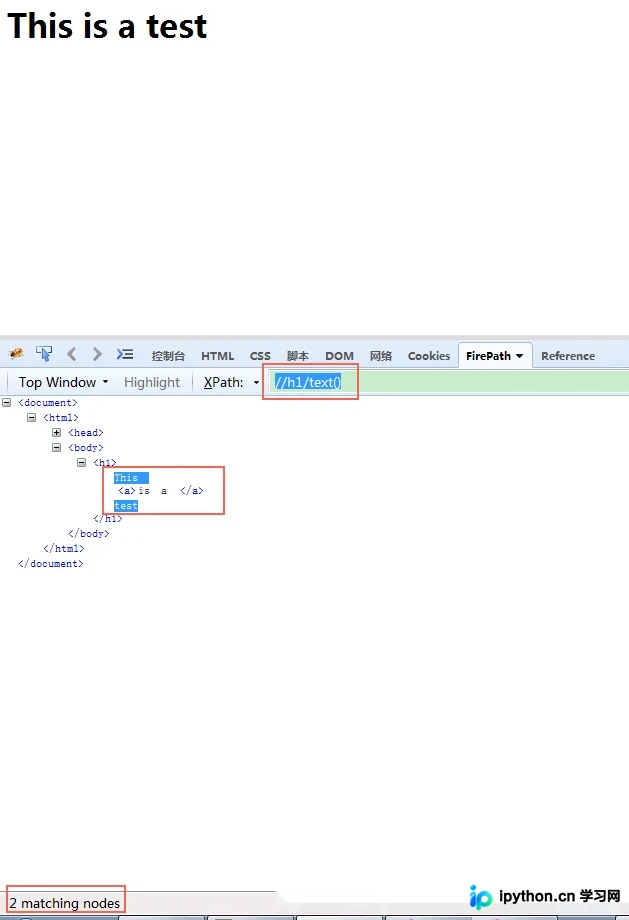Collapse the <body> node

(56, 448)
